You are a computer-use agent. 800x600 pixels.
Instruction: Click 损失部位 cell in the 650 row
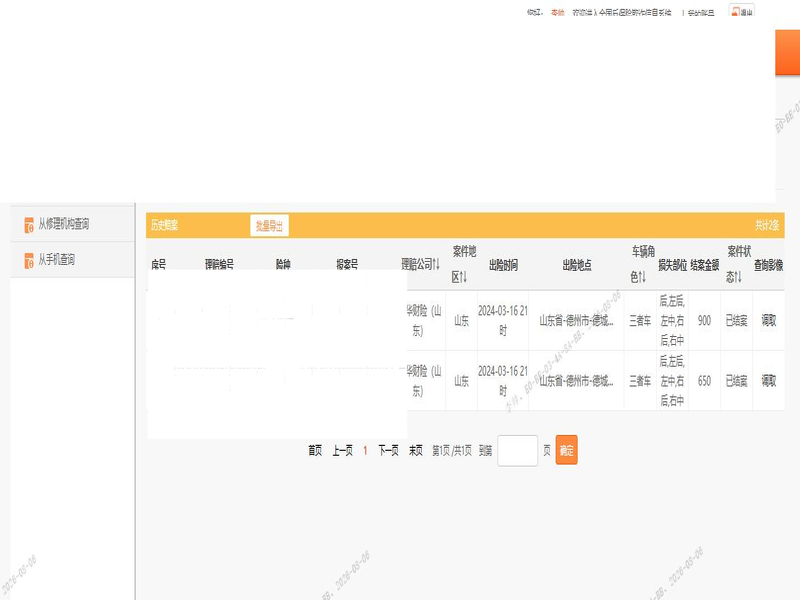click(672, 381)
